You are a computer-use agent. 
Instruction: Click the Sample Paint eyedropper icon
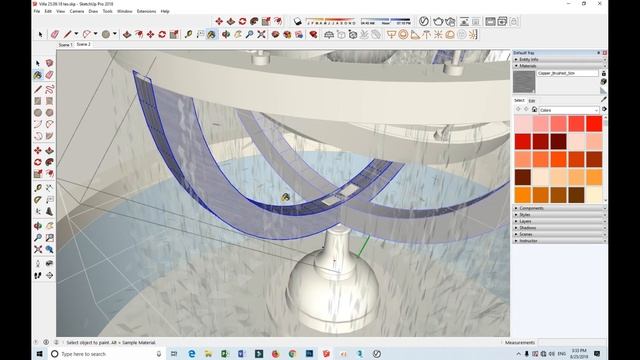(x=604, y=99)
